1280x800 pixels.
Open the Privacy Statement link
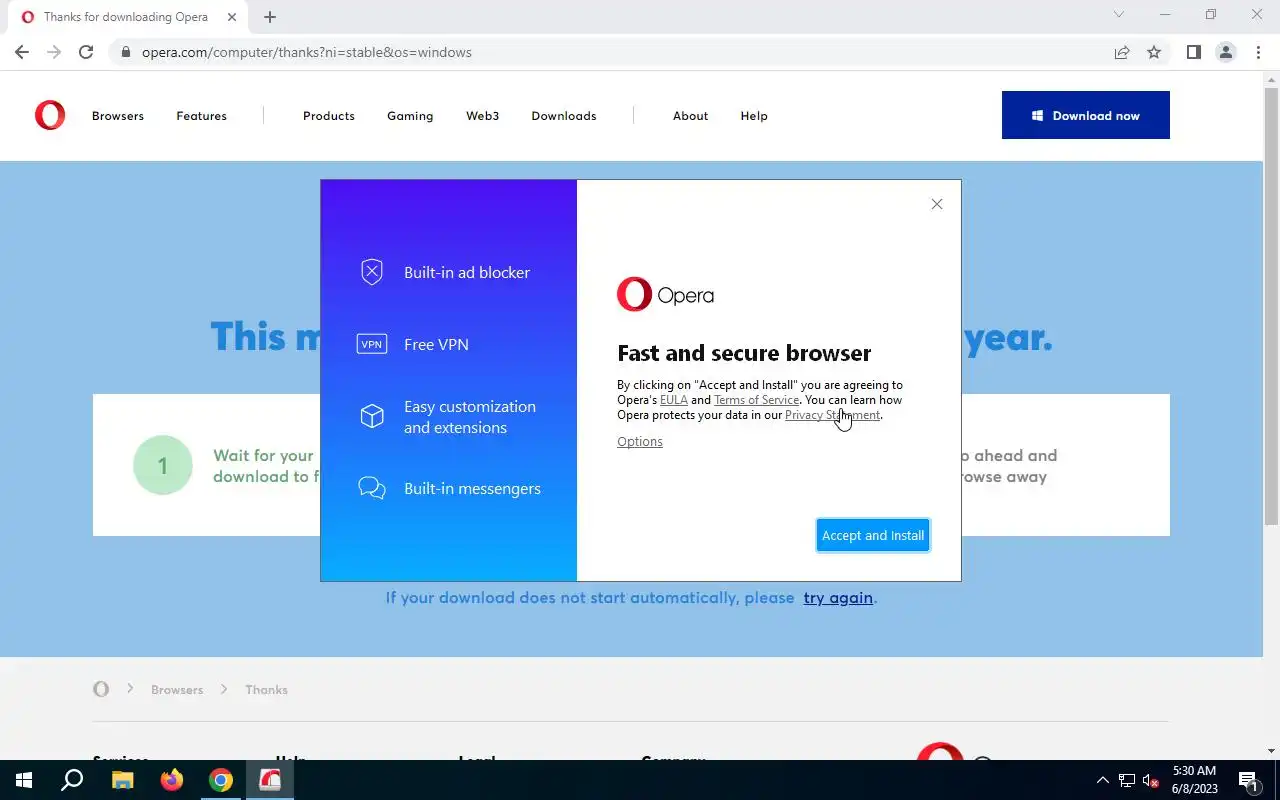pyautogui.click(x=832, y=415)
